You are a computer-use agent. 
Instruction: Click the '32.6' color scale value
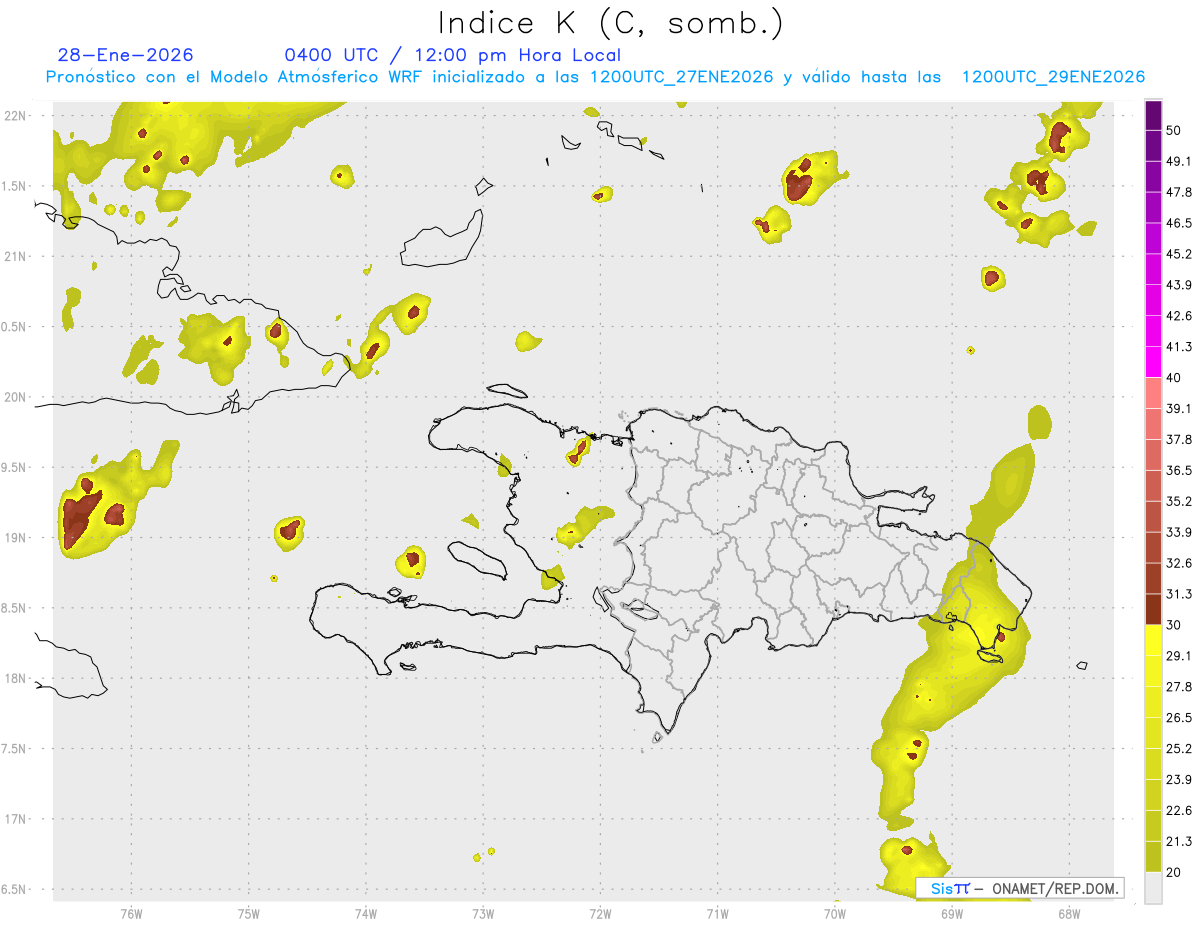click(1178, 563)
